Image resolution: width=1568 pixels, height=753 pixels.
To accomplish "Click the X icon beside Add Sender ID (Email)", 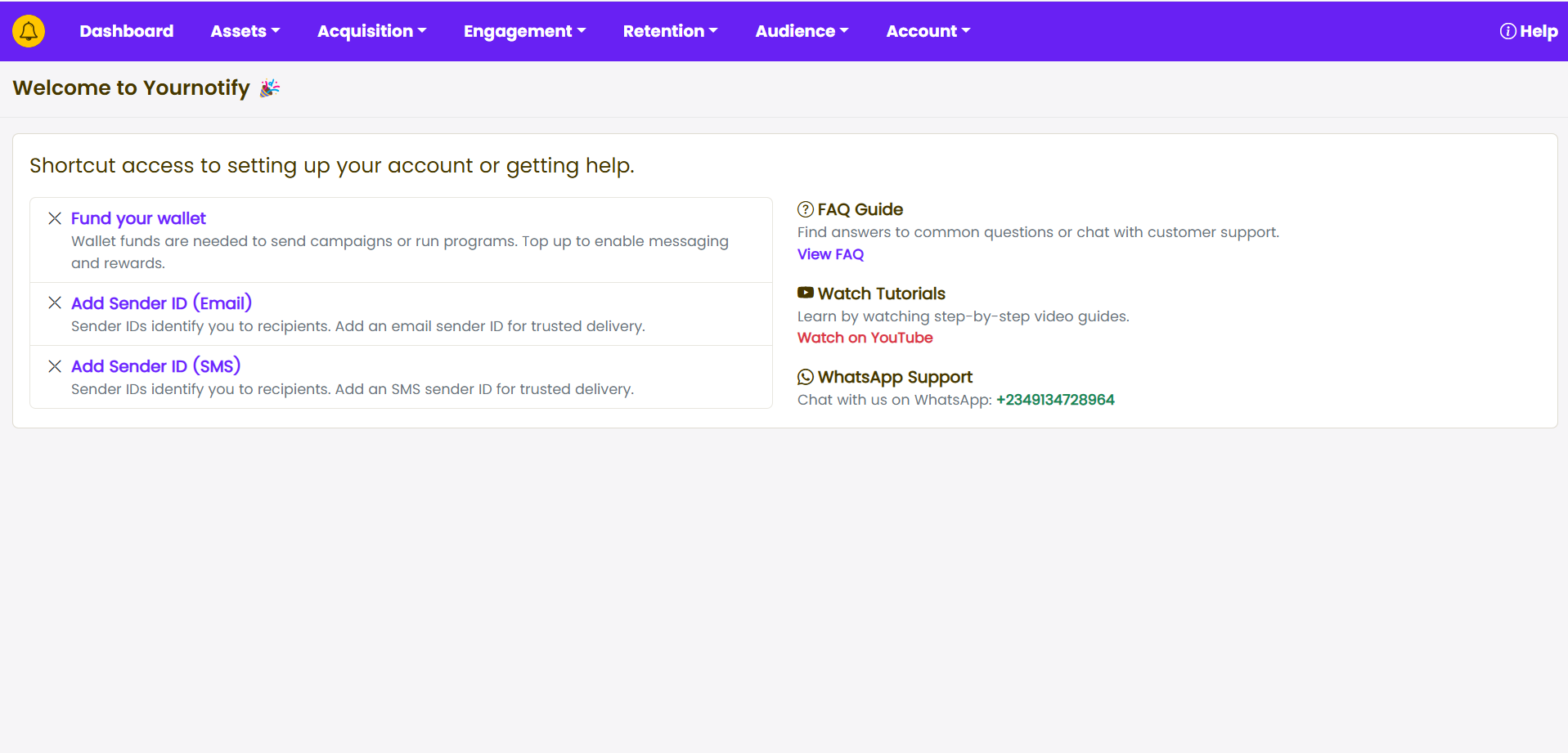I will (55, 303).
